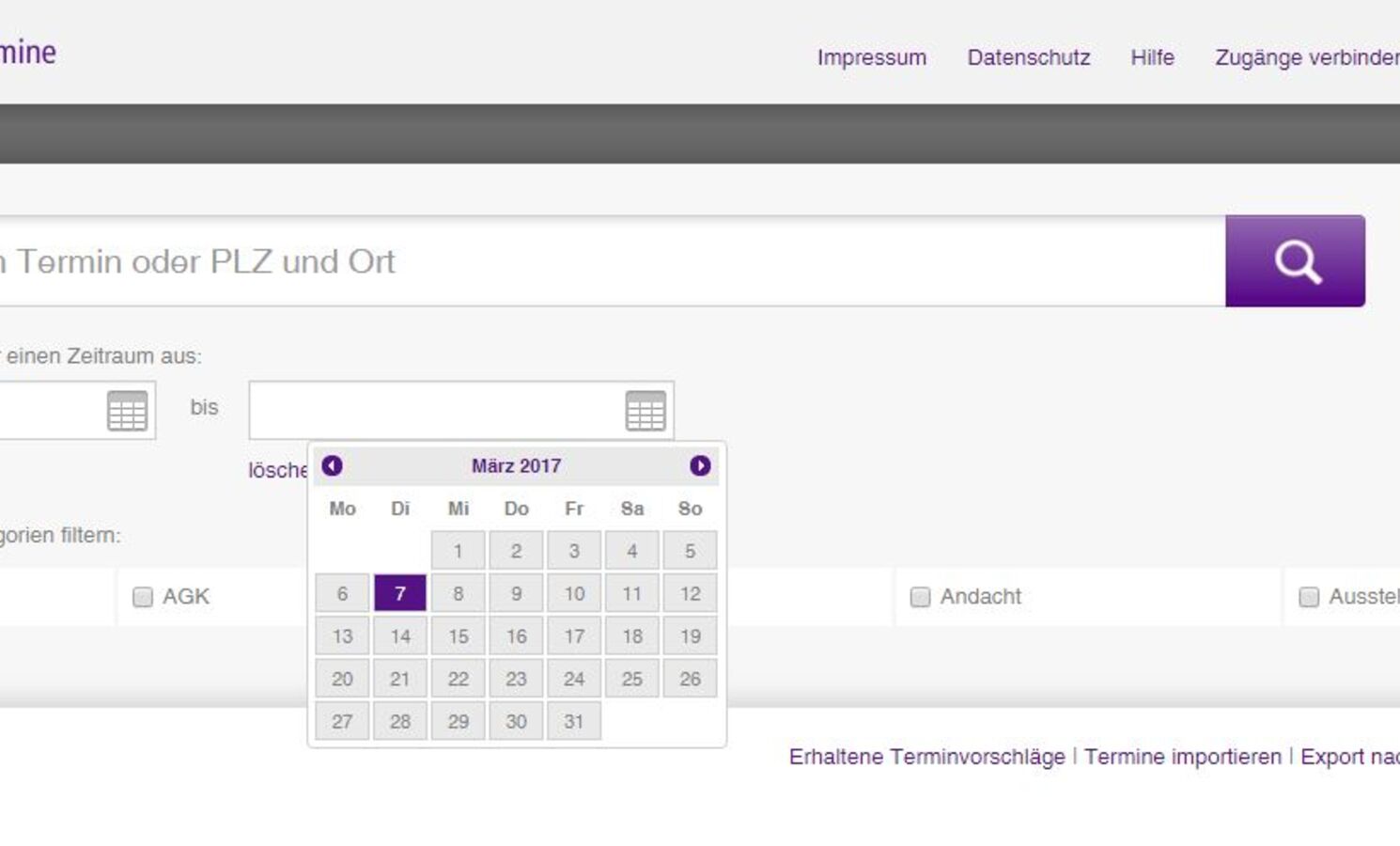Viewport: 1400px width, 846px height.
Task: Open the Hilfe link
Action: coord(1152,57)
